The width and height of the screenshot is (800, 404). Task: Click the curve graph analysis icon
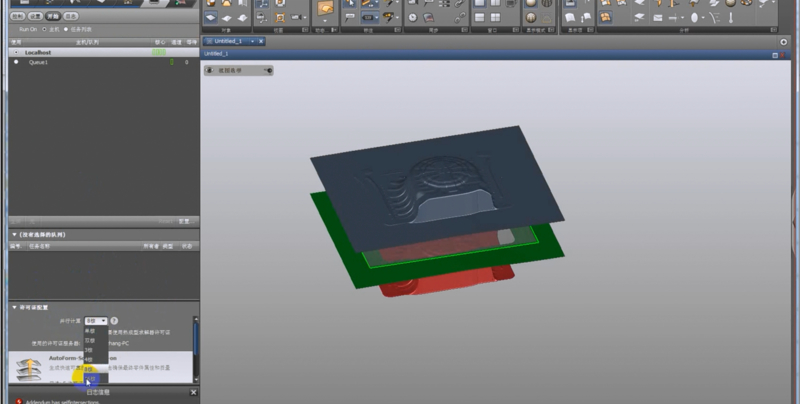(x=714, y=18)
